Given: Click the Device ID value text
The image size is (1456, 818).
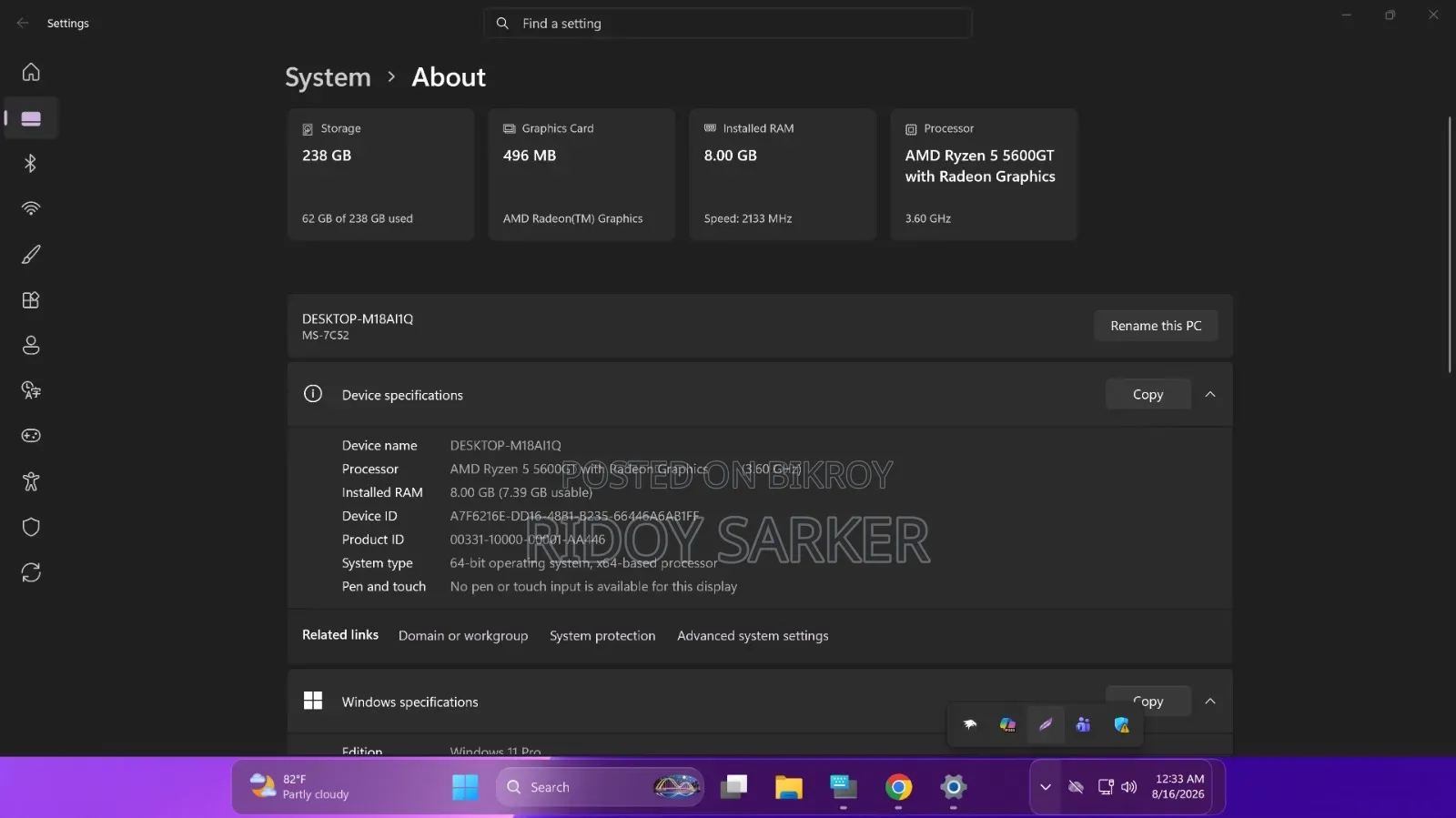Looking at the screenshot, I should [x=574, y=516].
